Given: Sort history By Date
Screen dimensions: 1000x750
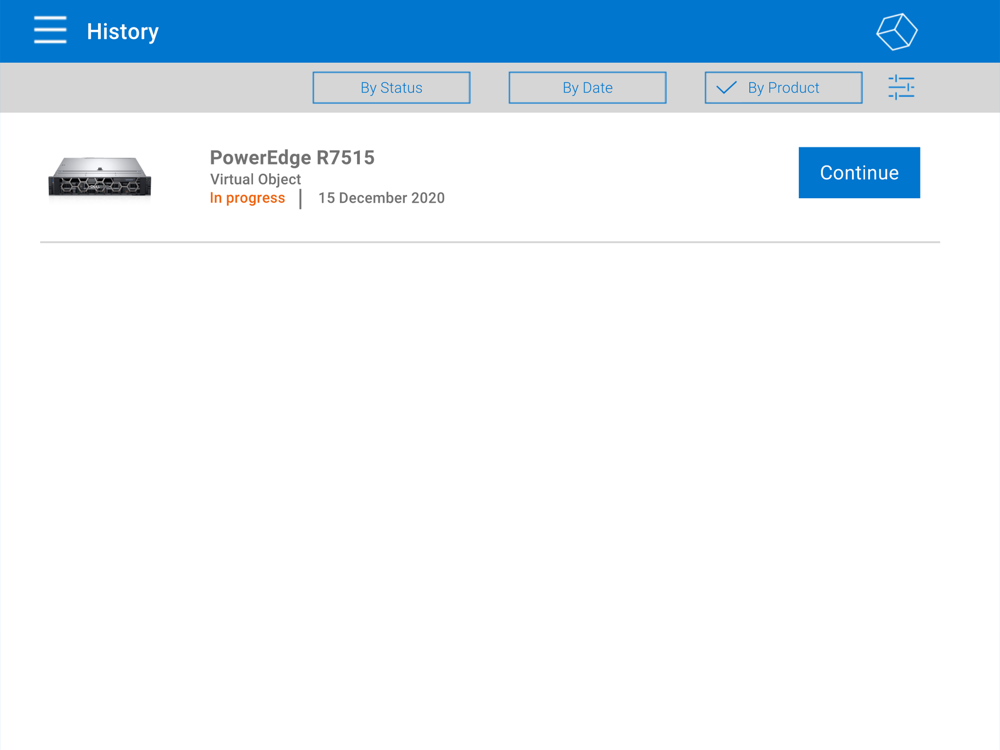Looking at the screenshot, I should click(587, 87).
